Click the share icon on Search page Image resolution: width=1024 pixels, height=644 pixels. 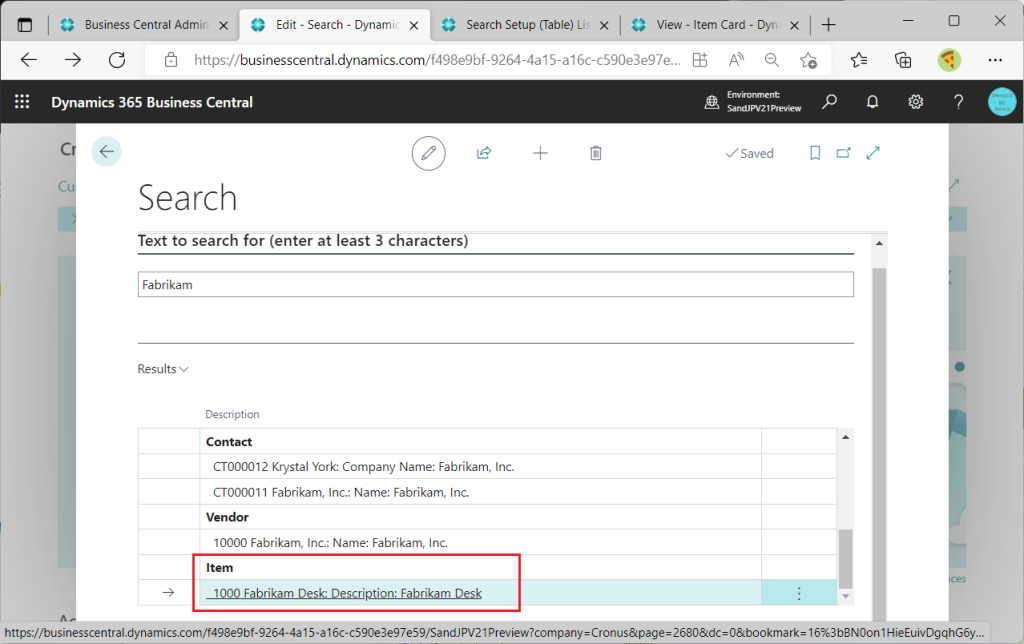484,153
